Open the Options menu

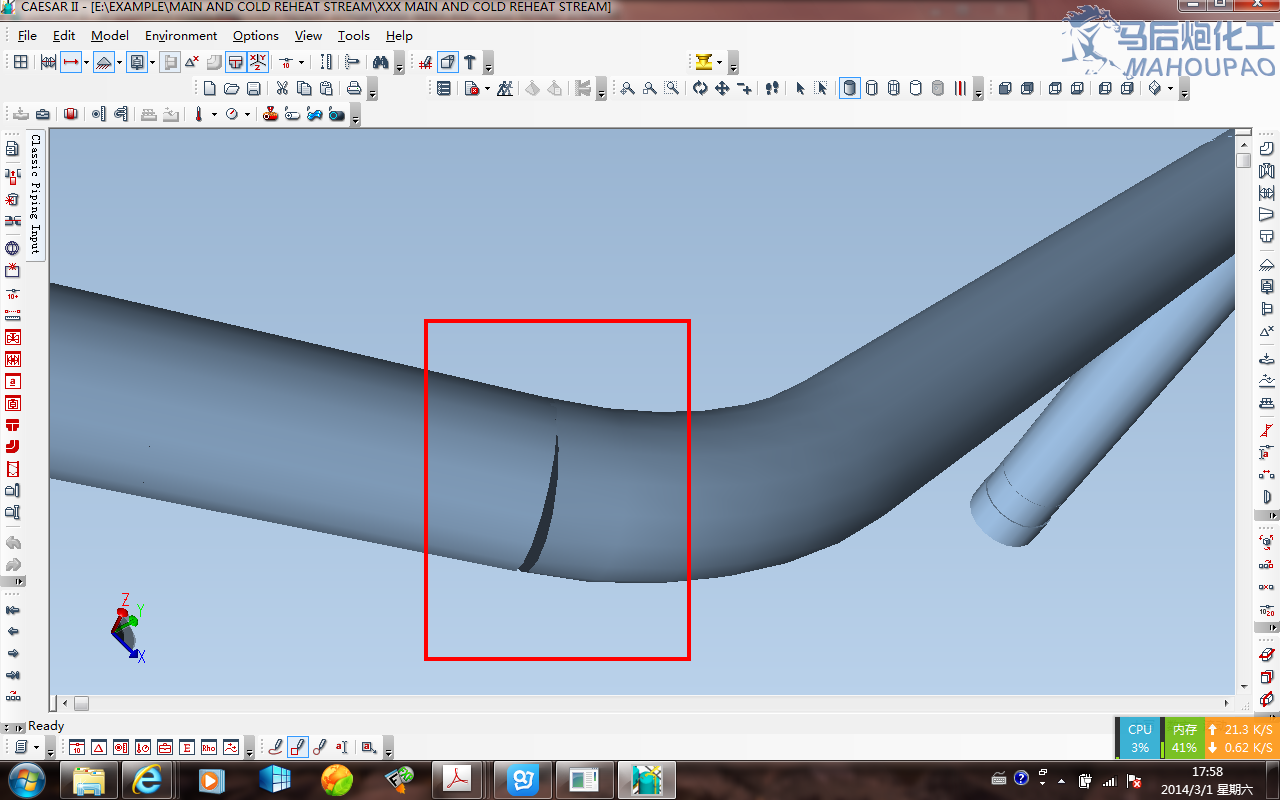(x=256, y=35)
